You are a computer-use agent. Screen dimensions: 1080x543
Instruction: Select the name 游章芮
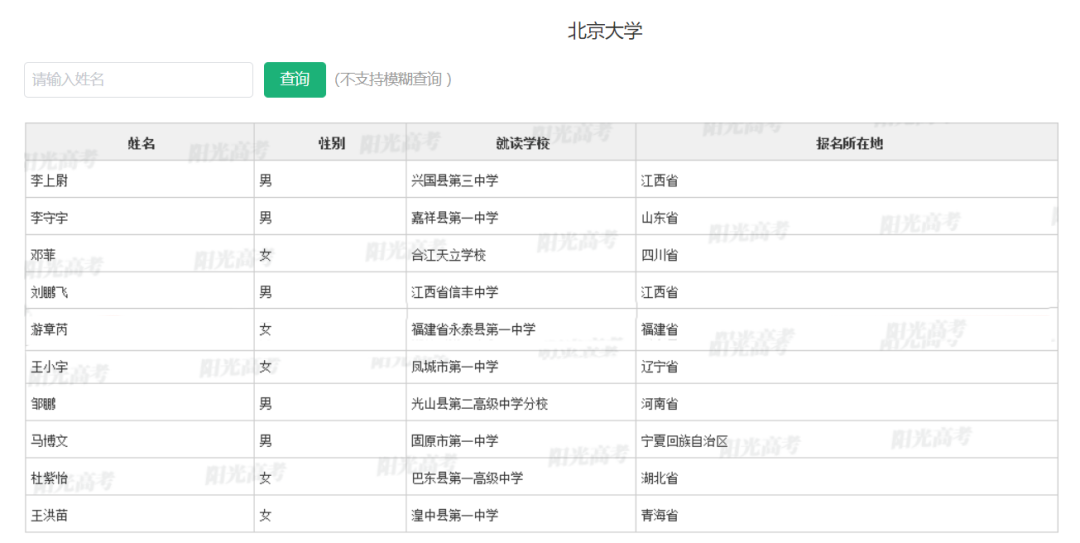(x=49, y=329)
